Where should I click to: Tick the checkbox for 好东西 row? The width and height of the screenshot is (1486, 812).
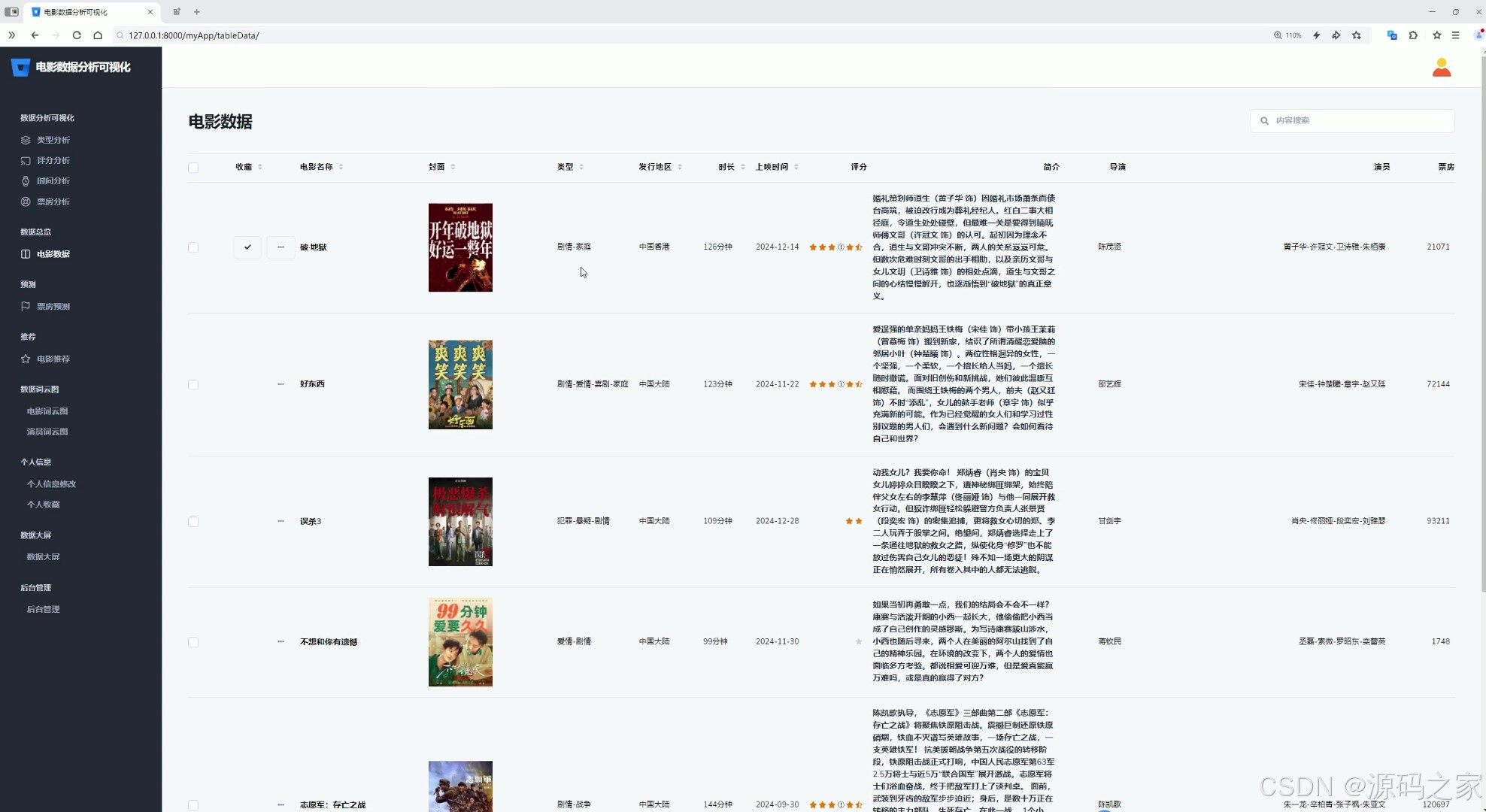(x=193, y=385)
